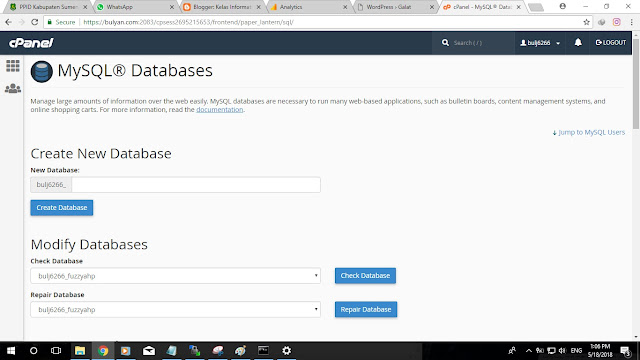
Task: Open command prompt icon on taskbar
Action: 263,351
